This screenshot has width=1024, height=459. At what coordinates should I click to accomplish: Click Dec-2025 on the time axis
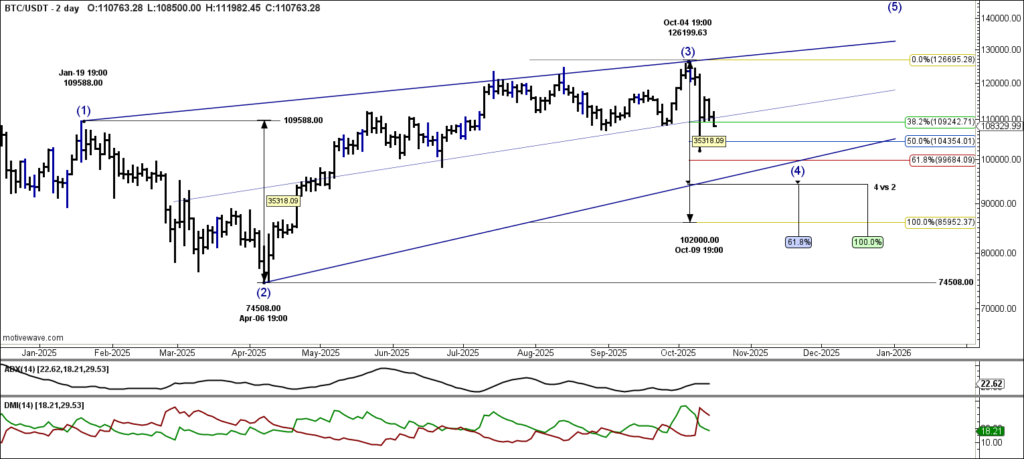[821, 353]
